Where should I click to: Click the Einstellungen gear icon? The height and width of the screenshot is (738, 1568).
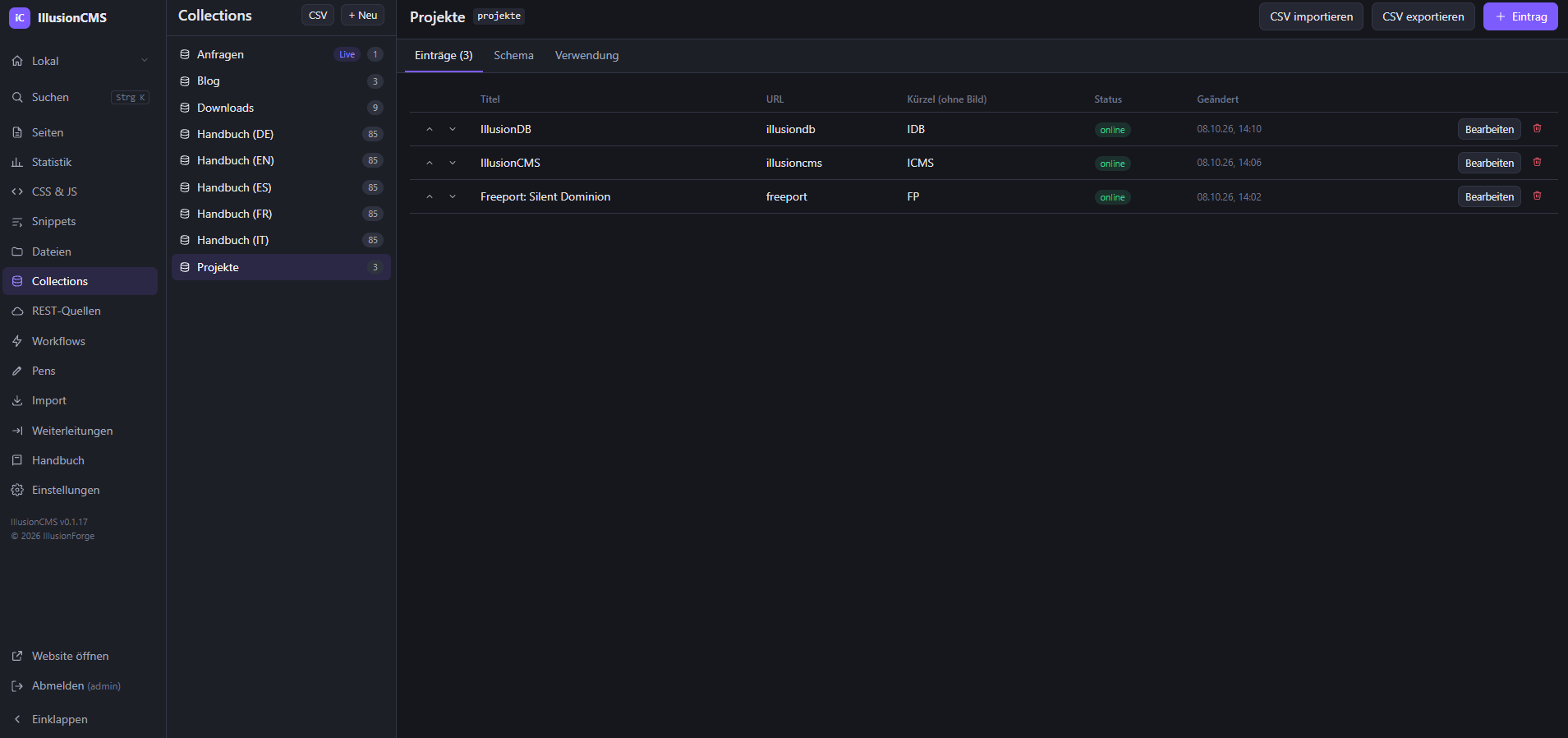(17, 490)
